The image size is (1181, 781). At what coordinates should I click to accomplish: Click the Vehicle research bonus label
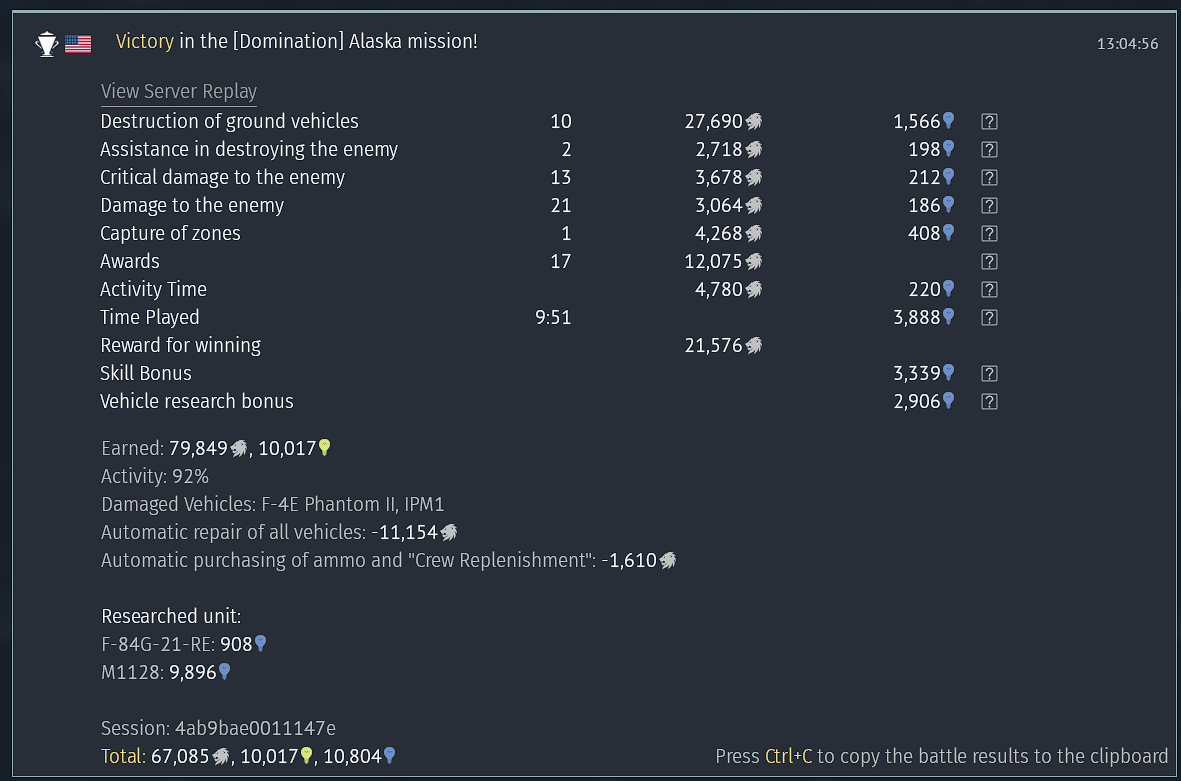(x=197, y=401)
